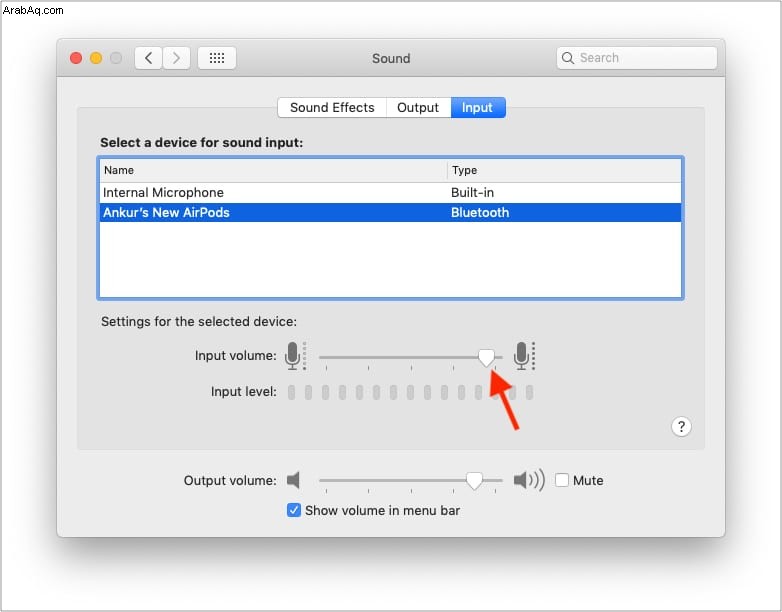Click the low input volume microphone icon
The image size is (782, 612).
coord(296,356)
